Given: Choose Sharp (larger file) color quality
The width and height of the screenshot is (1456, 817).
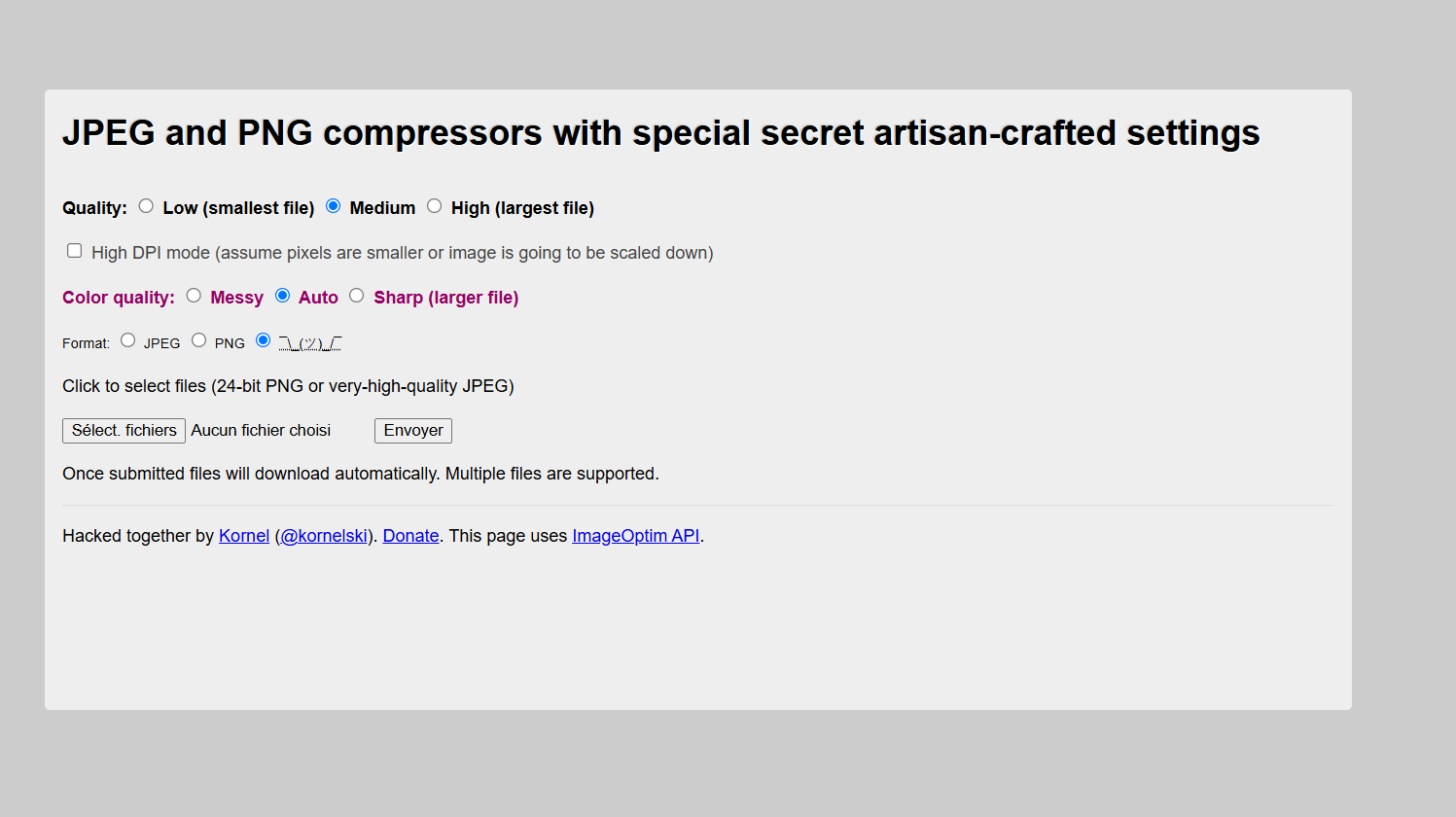Looking at the screenshot, I should tap(357, 296).
